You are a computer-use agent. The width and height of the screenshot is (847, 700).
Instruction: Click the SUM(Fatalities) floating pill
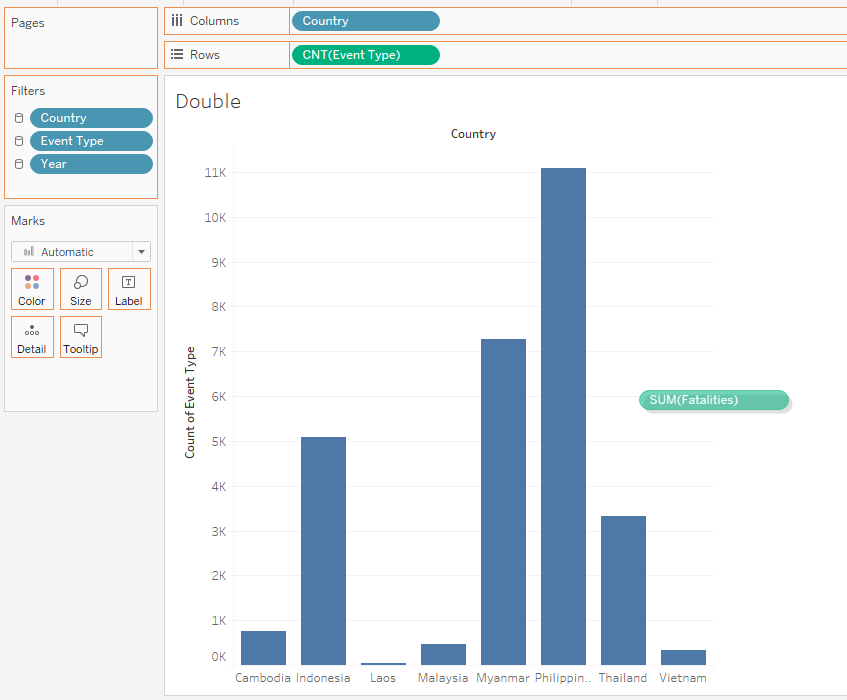713,400
